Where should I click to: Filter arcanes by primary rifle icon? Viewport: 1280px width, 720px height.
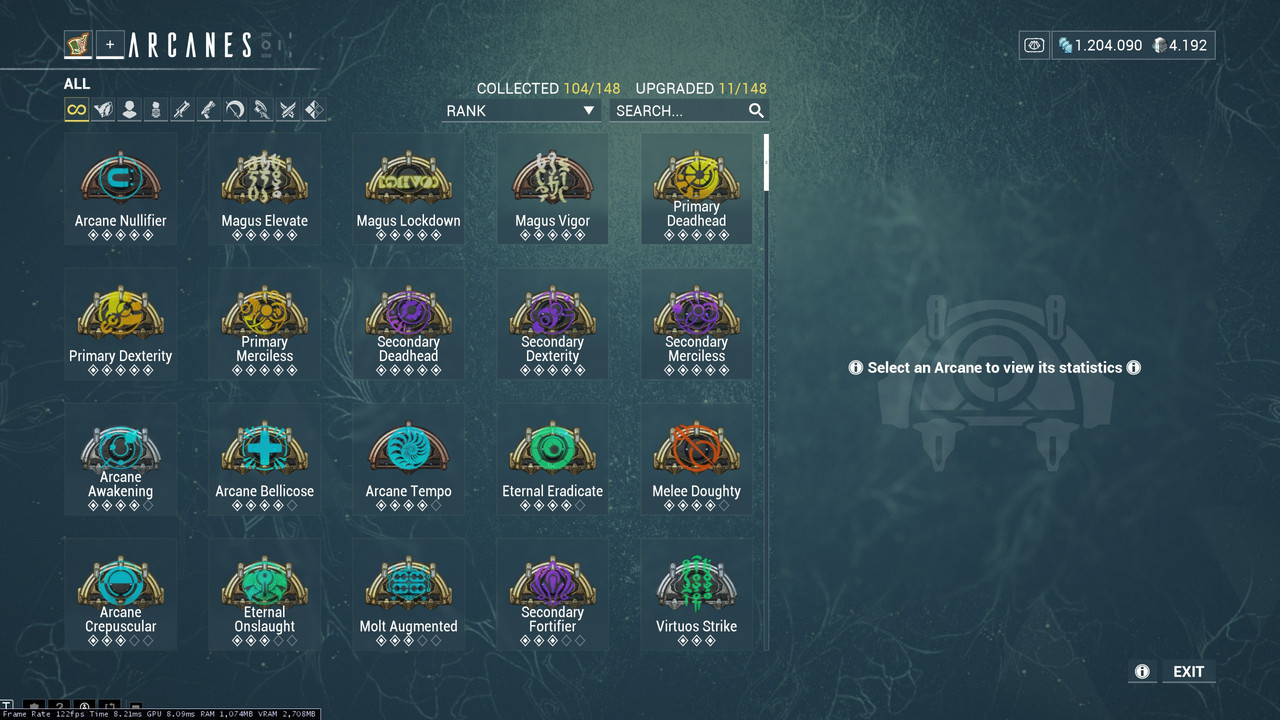182,110
